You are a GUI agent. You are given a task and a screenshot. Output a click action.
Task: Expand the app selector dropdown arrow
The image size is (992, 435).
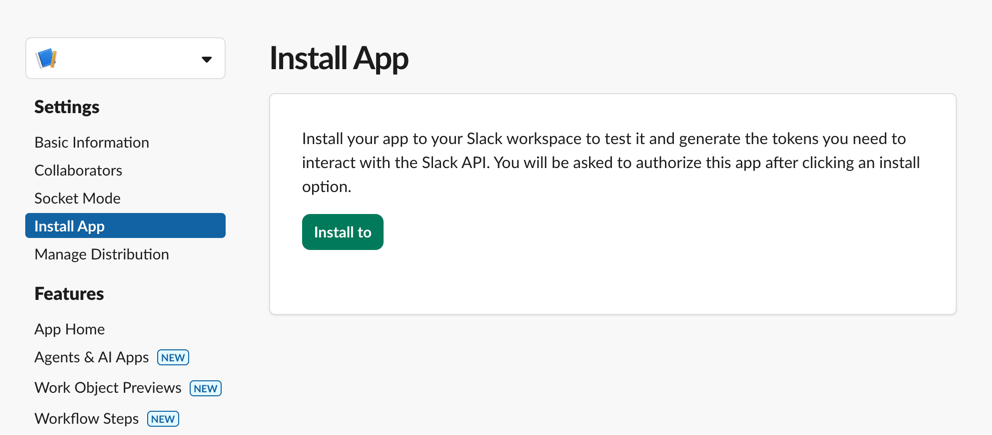click(206, 60)
